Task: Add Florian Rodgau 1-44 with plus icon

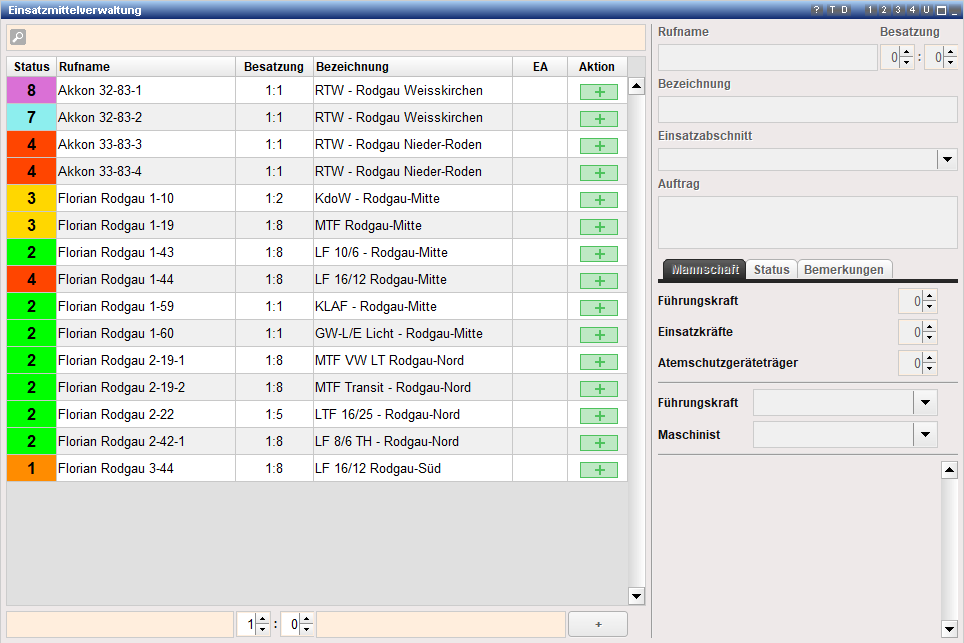Action: (x=598, y=280)
